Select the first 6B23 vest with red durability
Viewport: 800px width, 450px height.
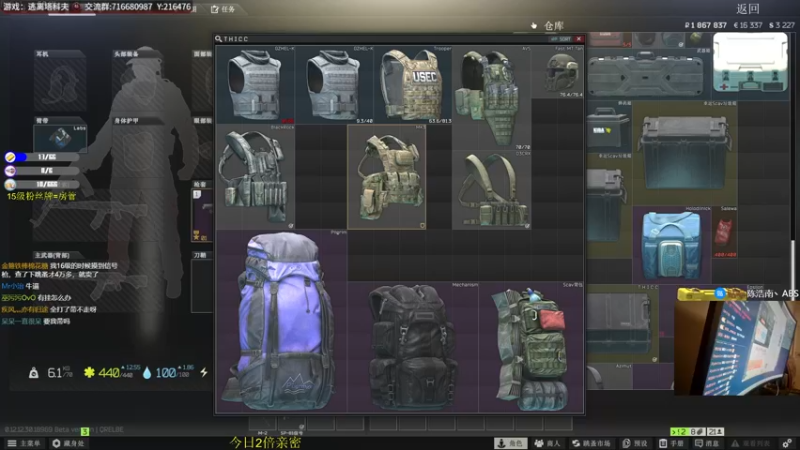click(255, 85)
